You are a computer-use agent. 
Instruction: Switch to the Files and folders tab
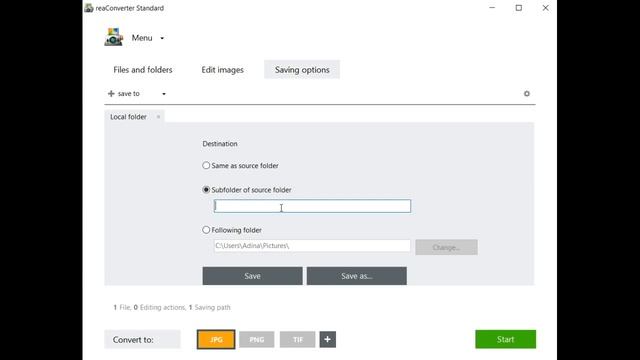pyautogui.click(x=143, y=70)
